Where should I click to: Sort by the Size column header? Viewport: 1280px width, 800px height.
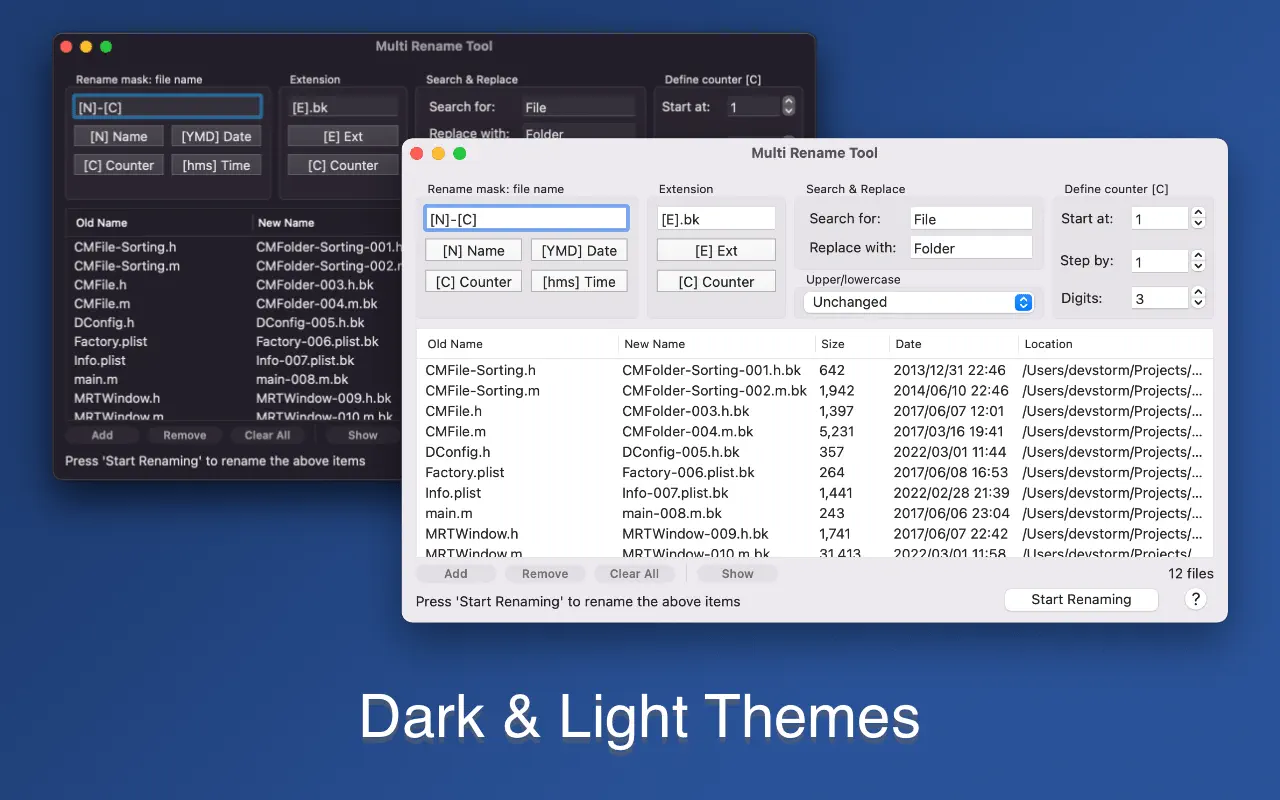pos(852,344)
